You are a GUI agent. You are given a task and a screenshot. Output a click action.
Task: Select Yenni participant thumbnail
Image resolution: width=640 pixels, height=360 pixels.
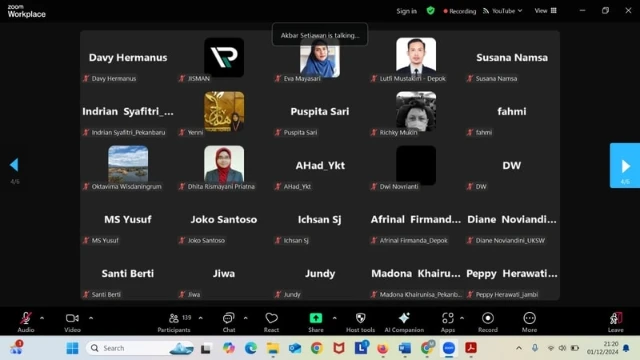click(224, 111)
